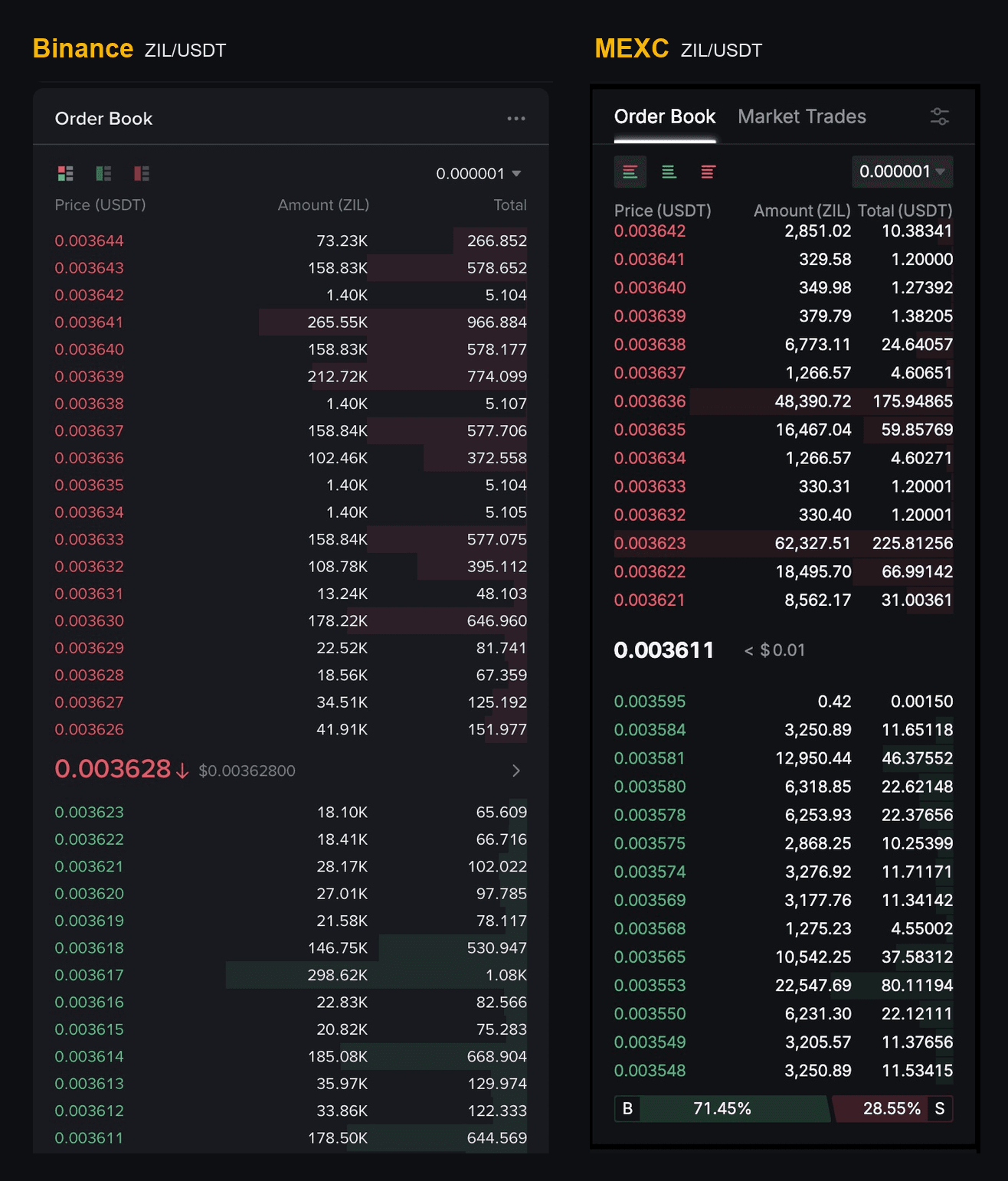Click MEXC S sell label

click(940, 1109)
